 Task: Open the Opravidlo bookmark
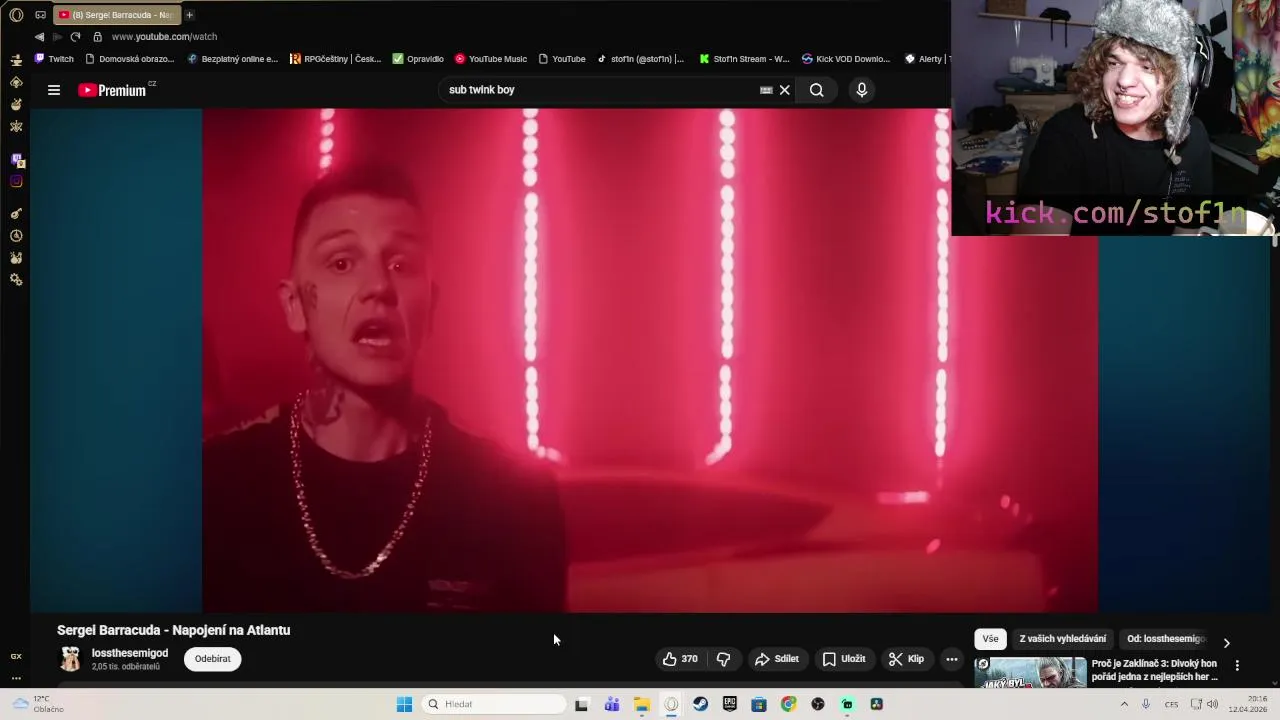click(418, 59)
